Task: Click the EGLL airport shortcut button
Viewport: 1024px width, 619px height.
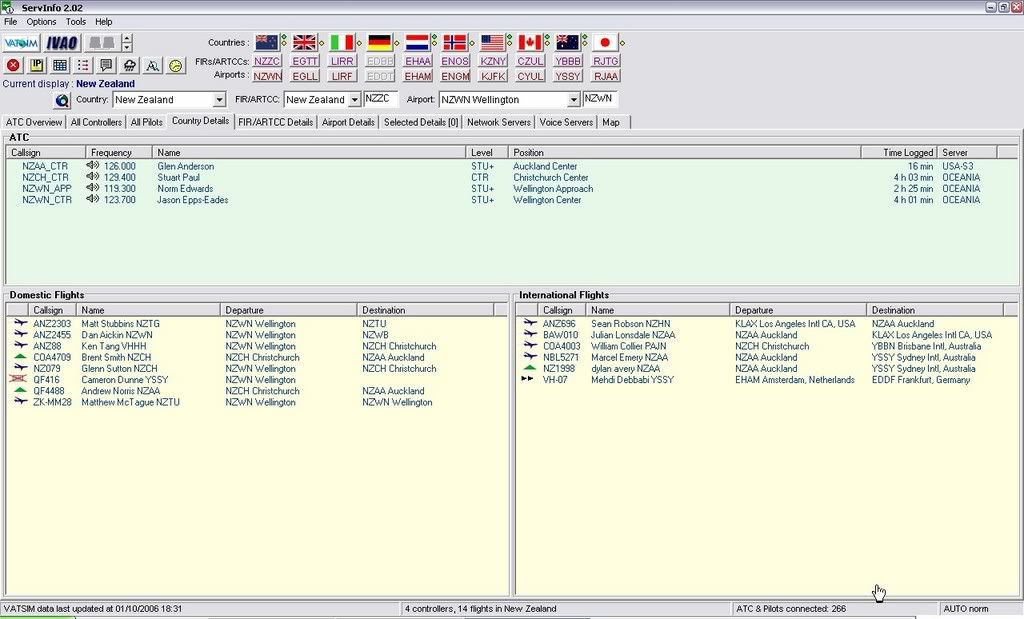Action: (x=305, y=76)
